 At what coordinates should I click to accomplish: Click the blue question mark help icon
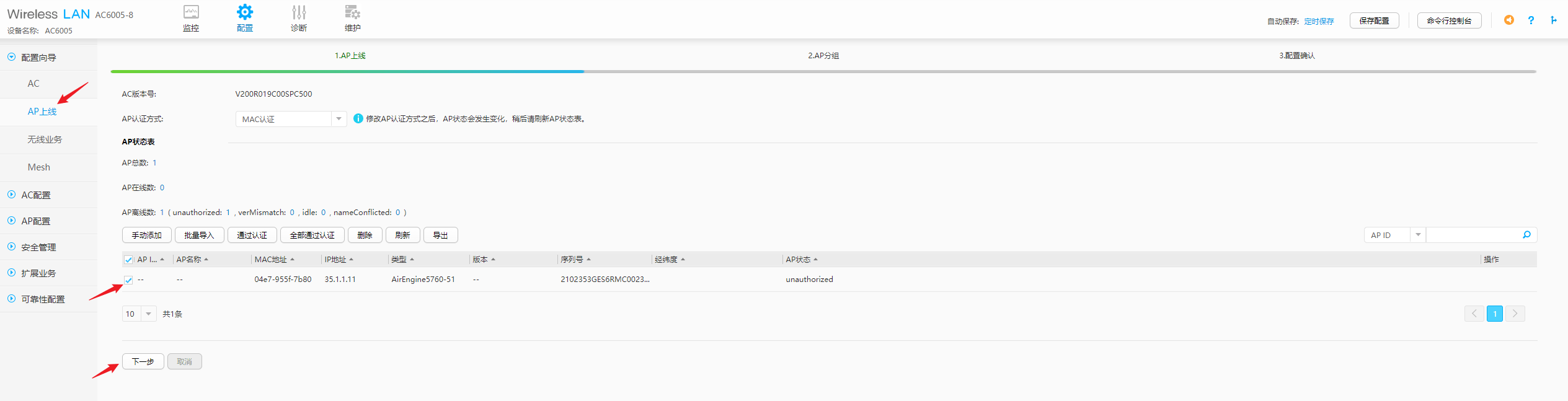point(1531,20)
